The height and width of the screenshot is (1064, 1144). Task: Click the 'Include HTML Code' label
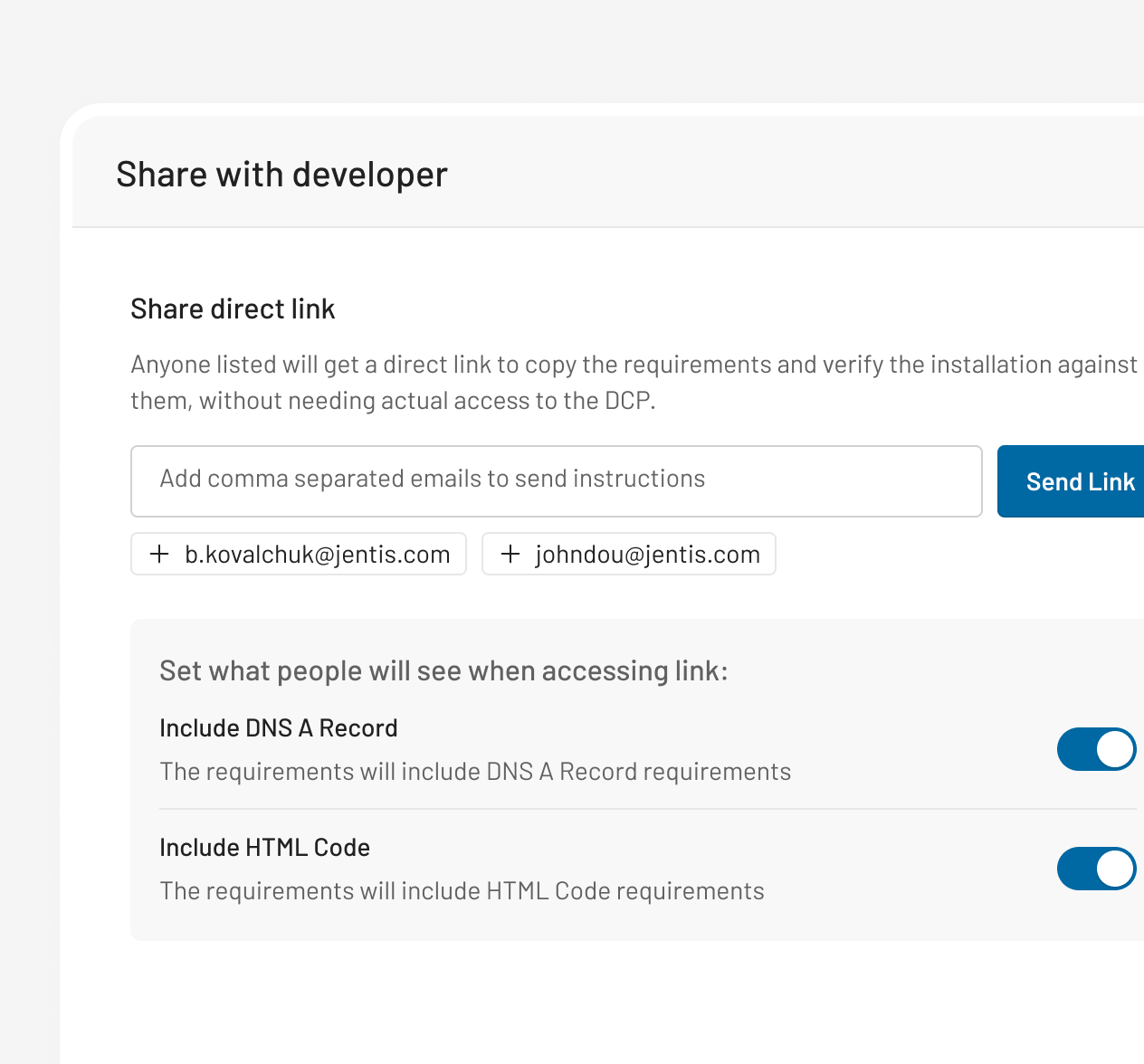265,848
